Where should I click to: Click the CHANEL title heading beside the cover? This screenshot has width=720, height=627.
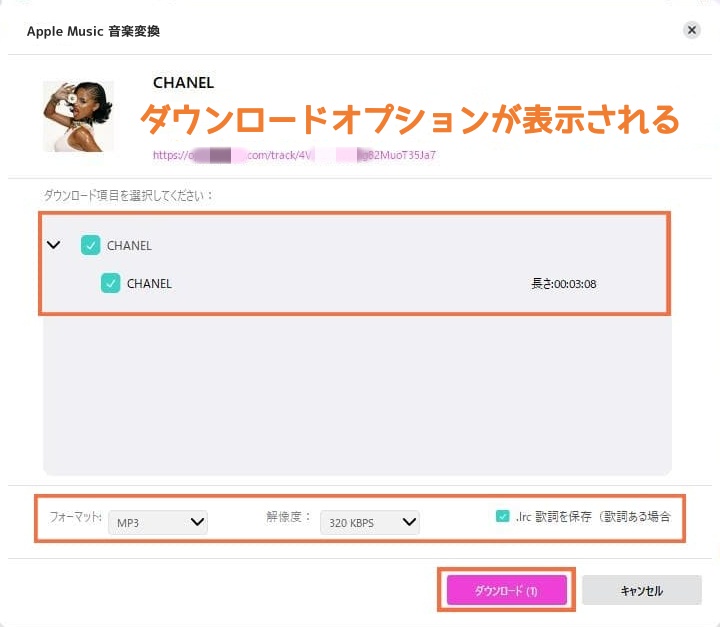pyautogui.click(x=183, y=83)
